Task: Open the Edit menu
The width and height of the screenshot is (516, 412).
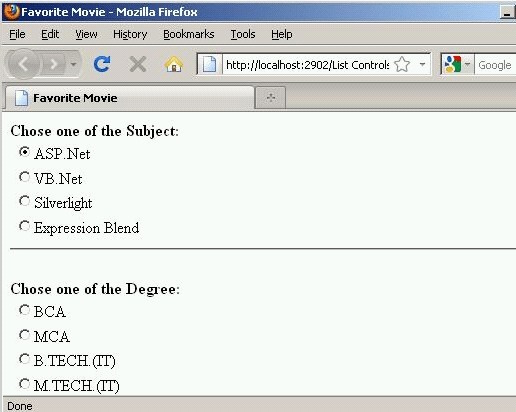Action: point(50,34)
